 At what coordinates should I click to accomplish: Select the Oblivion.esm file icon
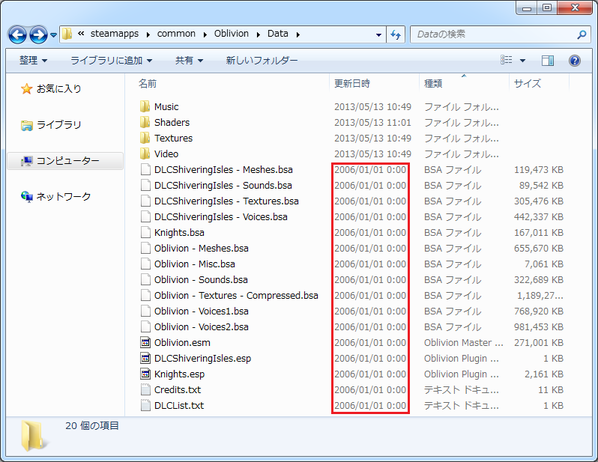[x=145, y=343]
